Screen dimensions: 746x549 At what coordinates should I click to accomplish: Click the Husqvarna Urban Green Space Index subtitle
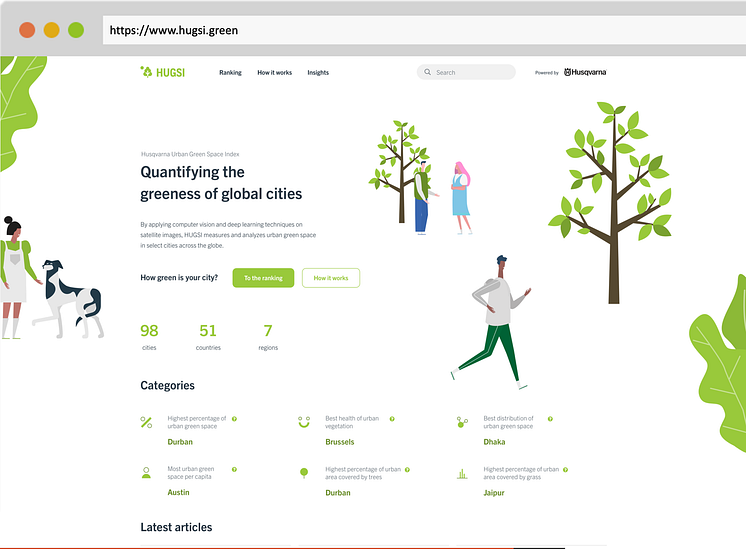190,154
